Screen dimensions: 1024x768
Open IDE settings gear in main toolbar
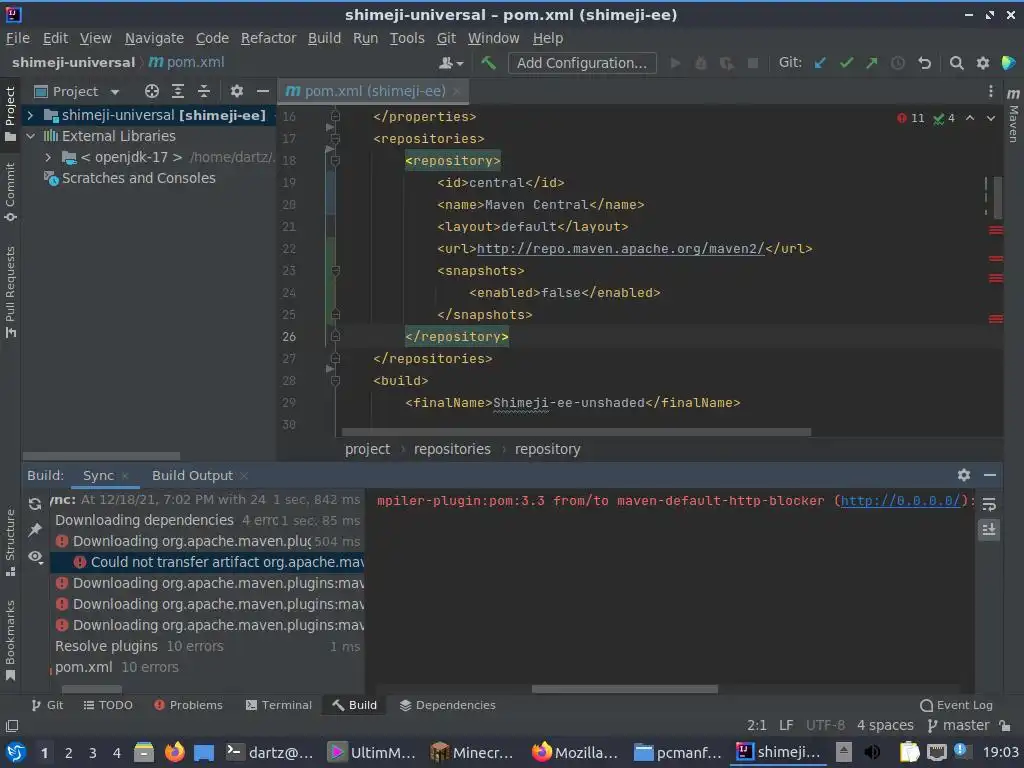[983, 63]
